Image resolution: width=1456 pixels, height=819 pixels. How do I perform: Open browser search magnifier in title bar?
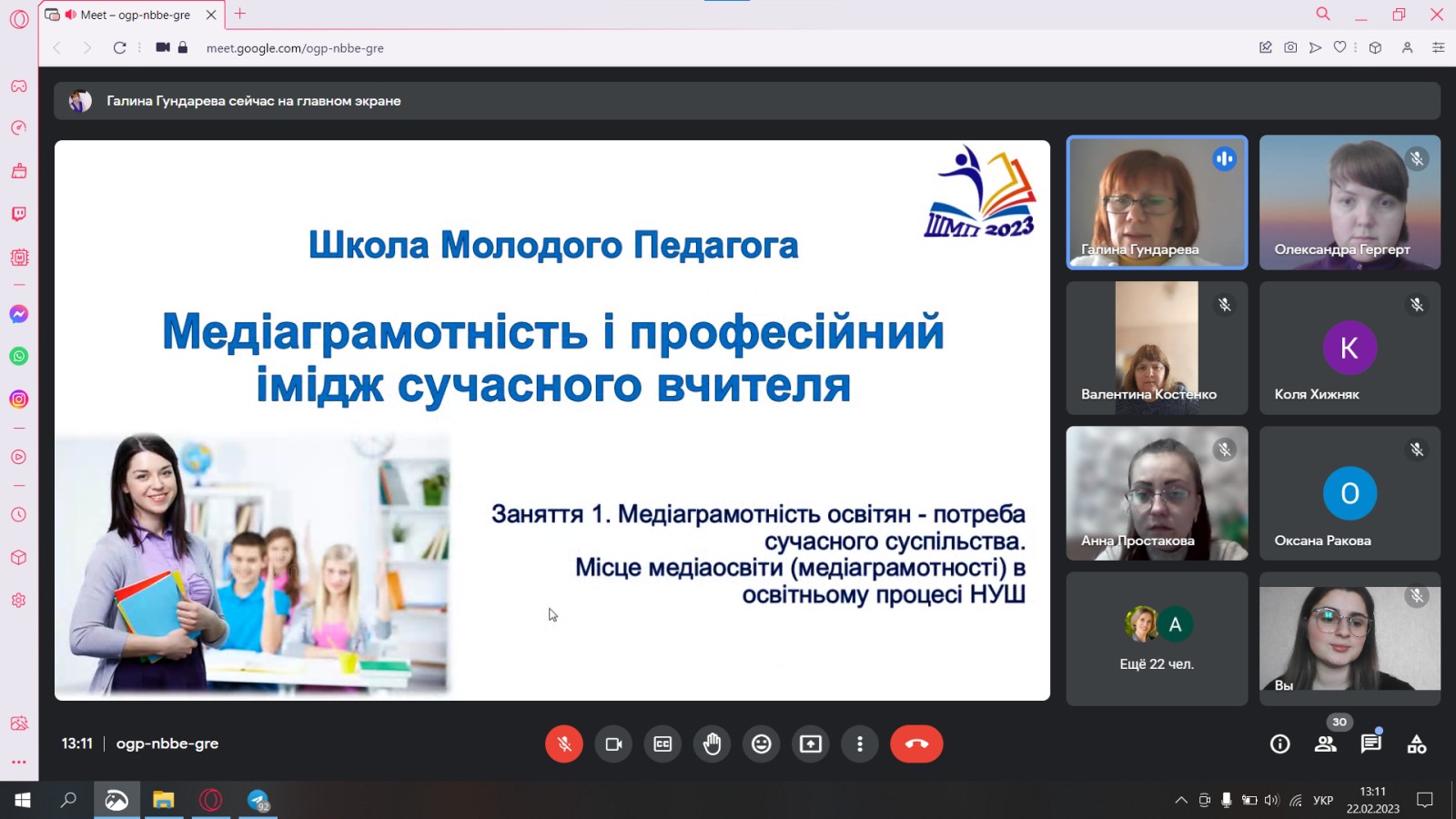click(x=1323, y=14)
